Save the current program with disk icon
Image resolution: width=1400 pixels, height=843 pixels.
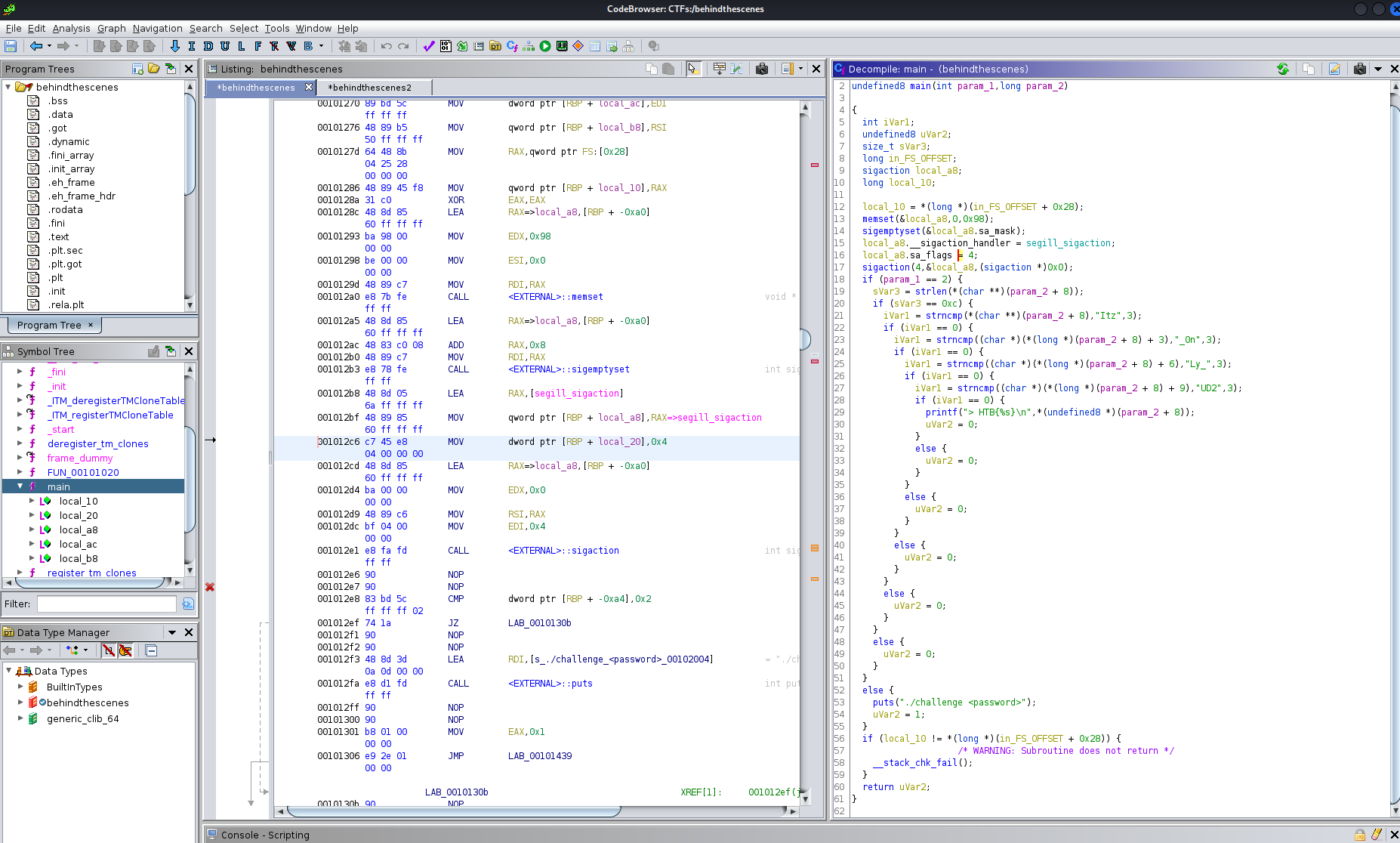pyautogui.click(x=11, y=47)
